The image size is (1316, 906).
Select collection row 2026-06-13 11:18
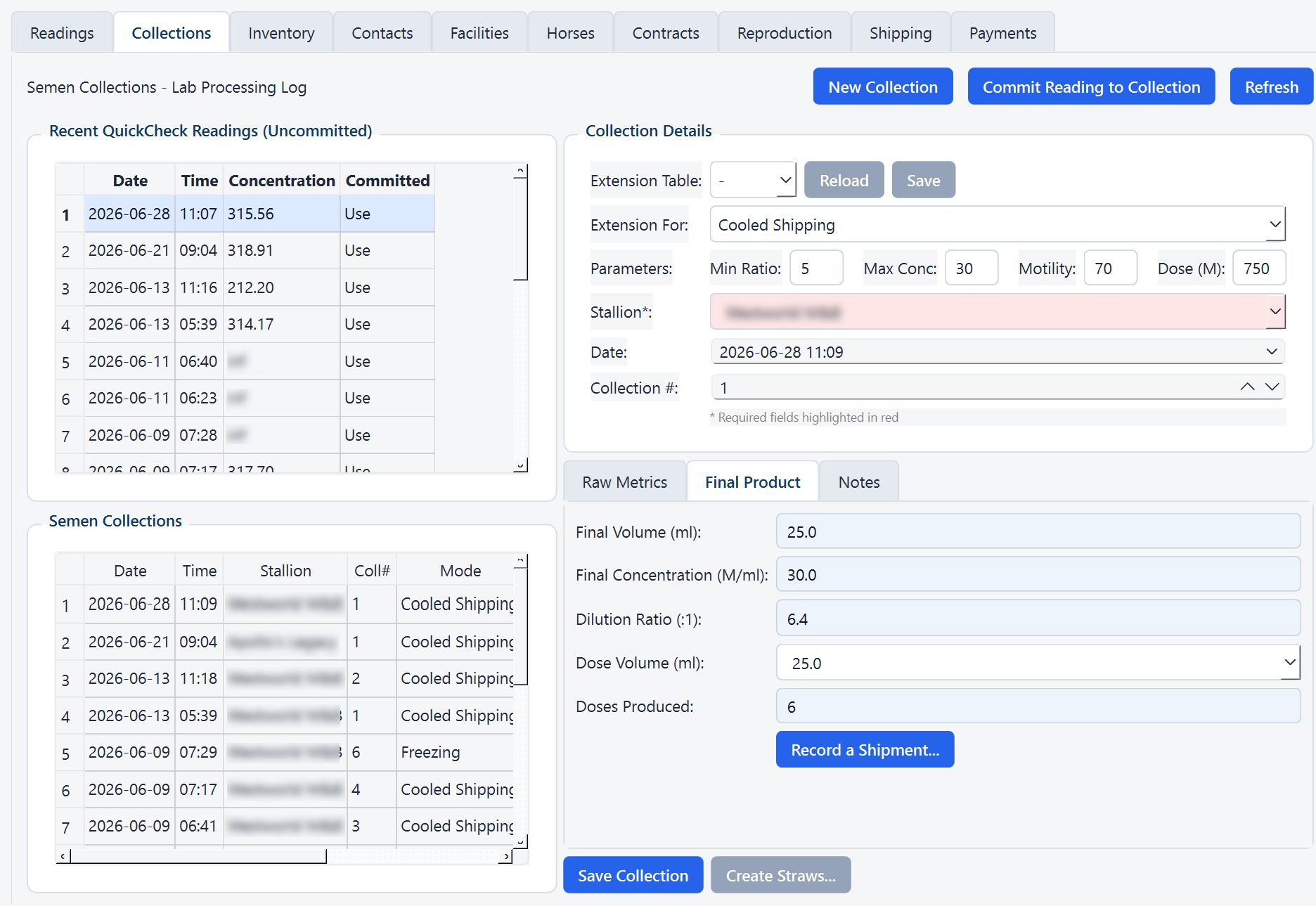point(285,678)
